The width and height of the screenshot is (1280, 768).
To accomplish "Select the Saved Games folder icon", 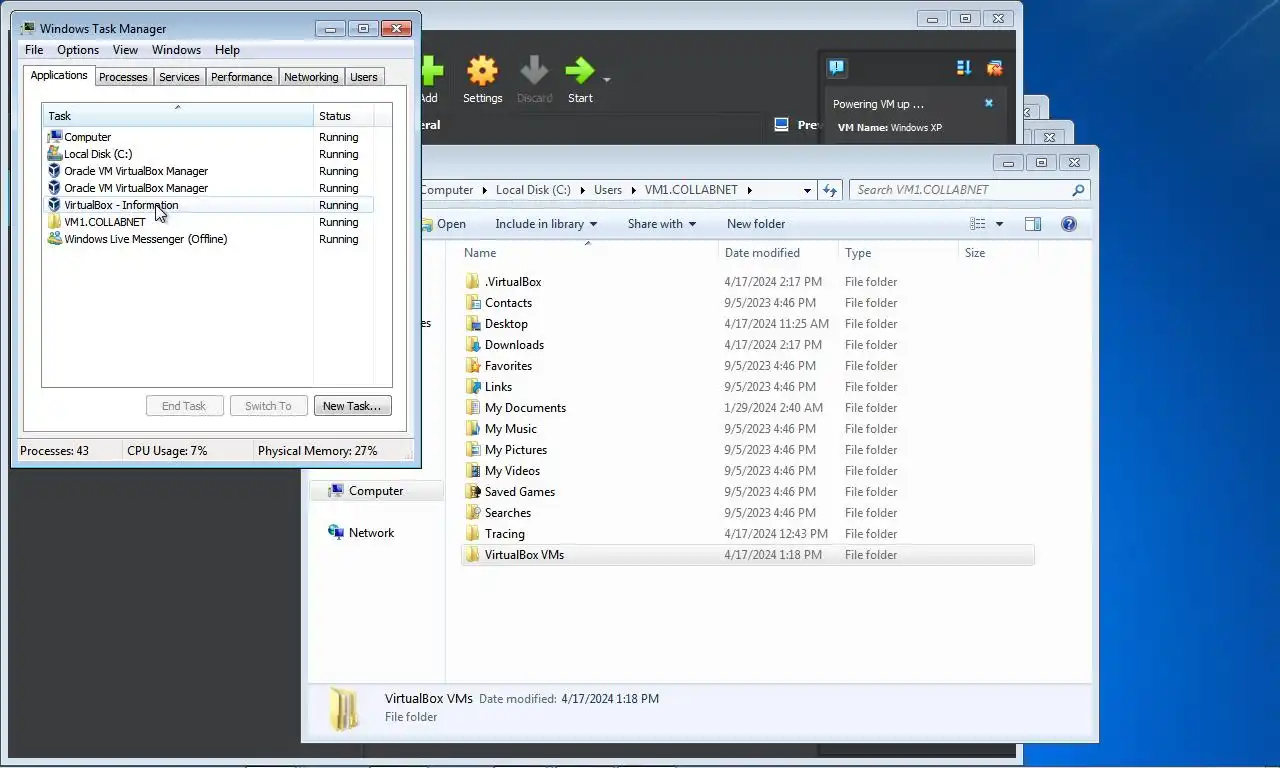I will (473, 492).
